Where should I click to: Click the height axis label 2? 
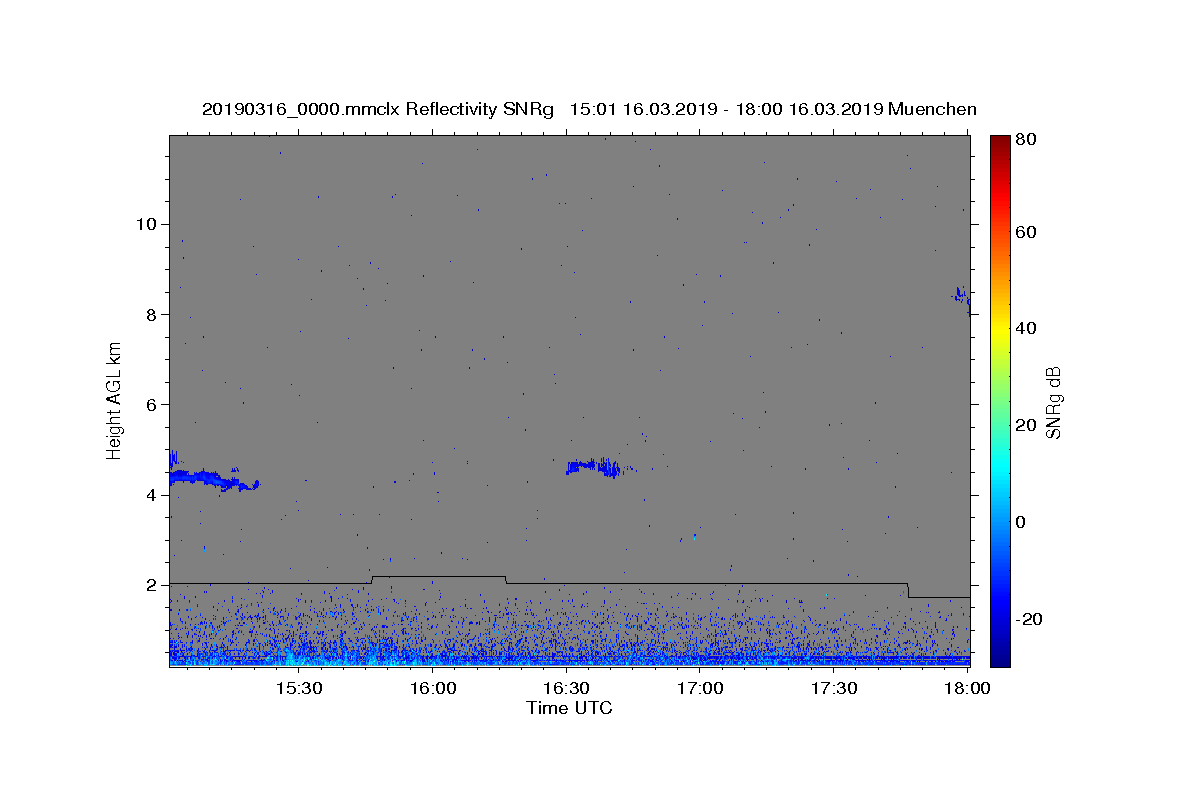151,584
